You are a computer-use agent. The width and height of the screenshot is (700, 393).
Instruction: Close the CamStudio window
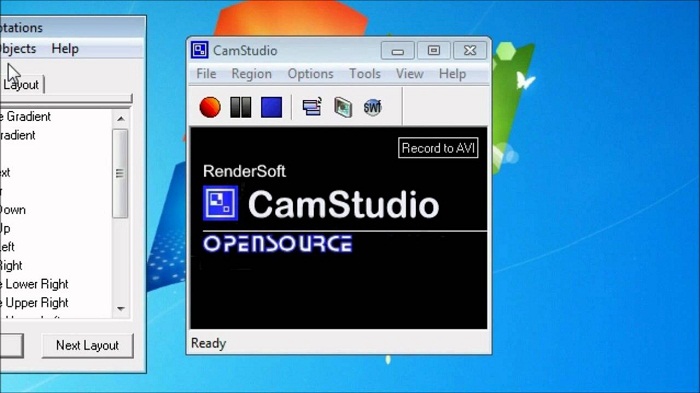pos(470,50)
